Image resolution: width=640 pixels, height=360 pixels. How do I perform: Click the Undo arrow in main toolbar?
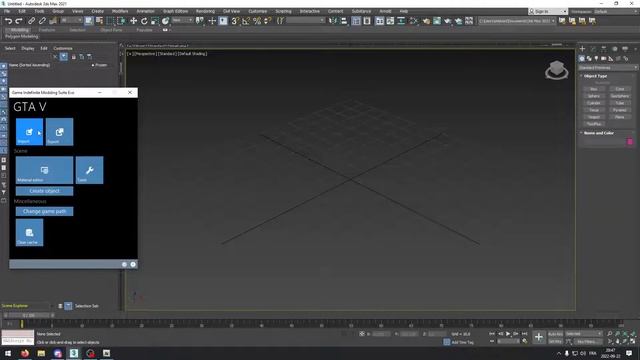[8, 21]
